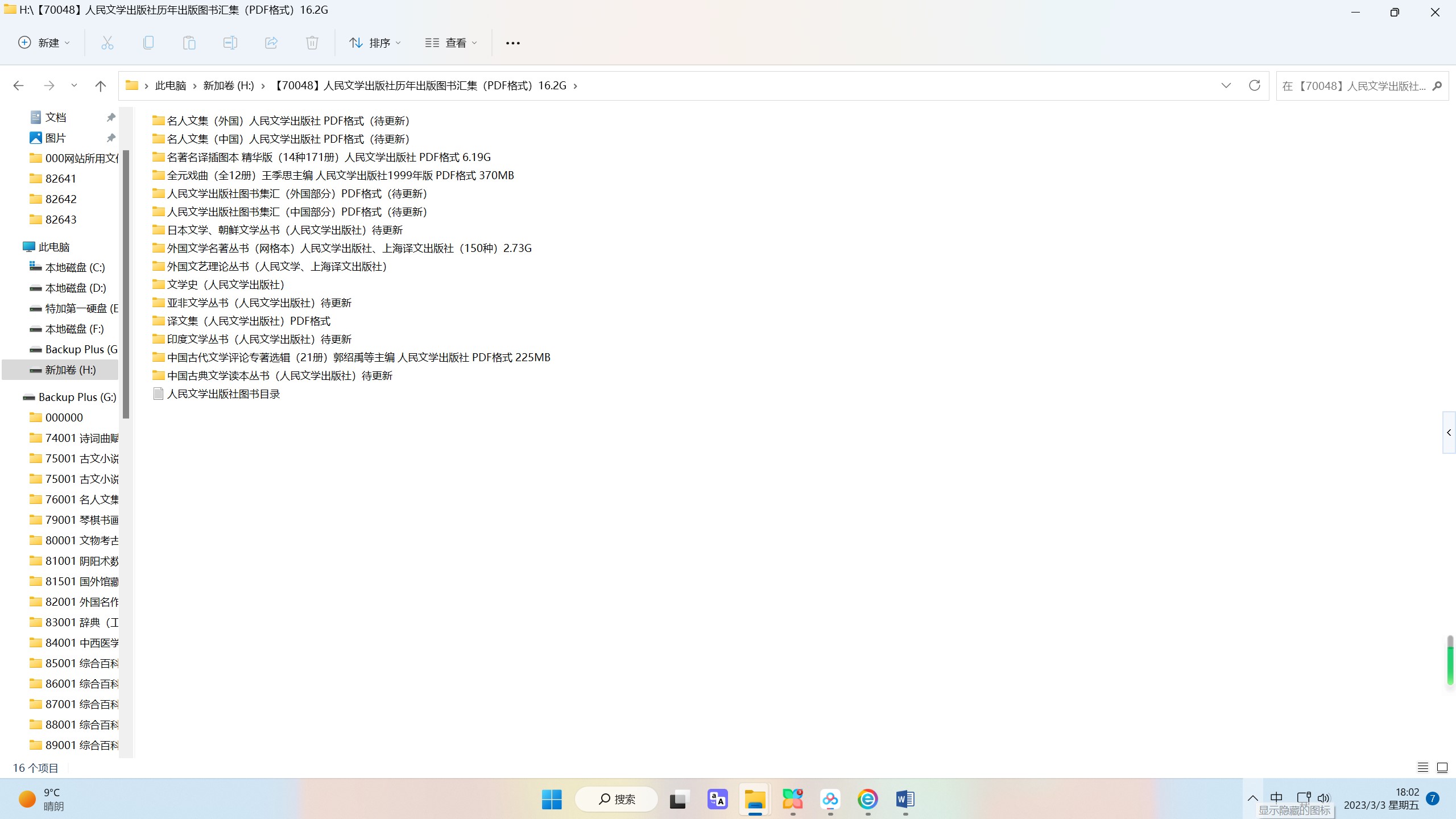Click the Paste clipboard icon
Screen dimensions: 1456x819
pyautogui.click(x=189, y=43)
